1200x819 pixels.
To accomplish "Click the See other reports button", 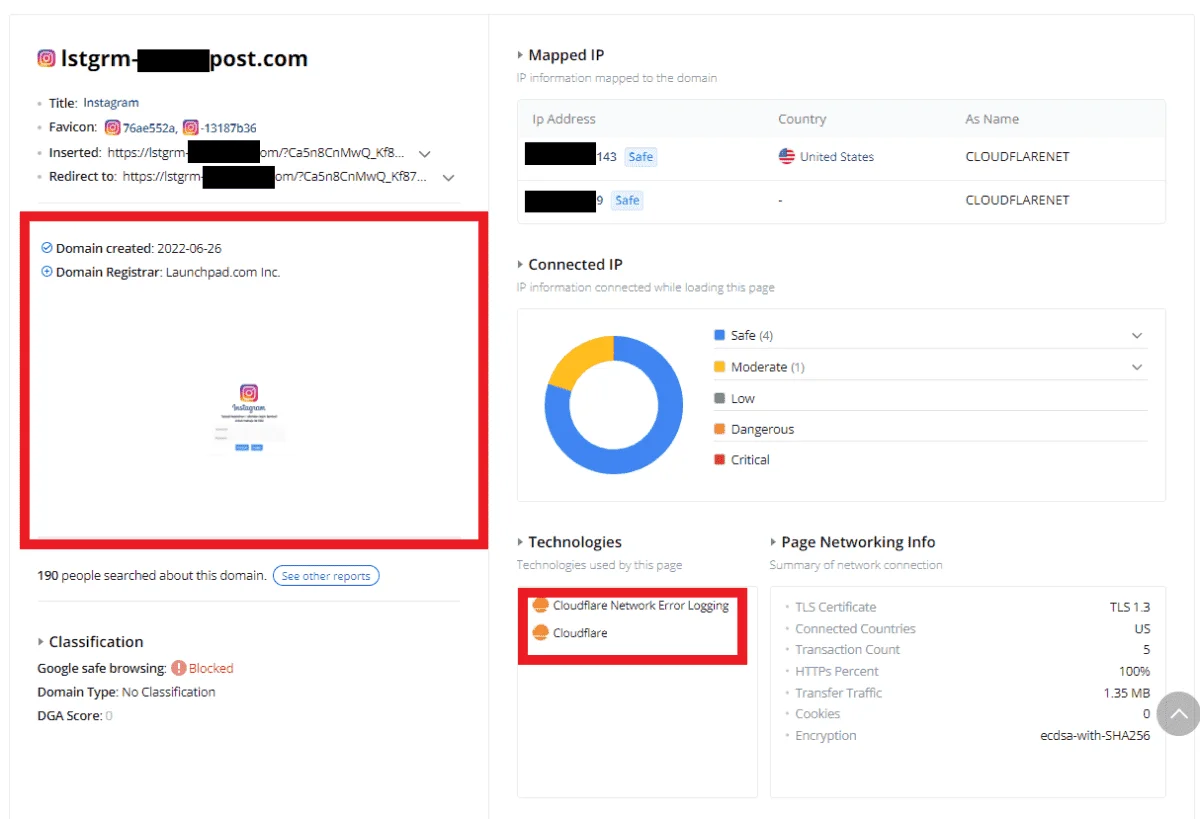I will click(x=326, y=576).
